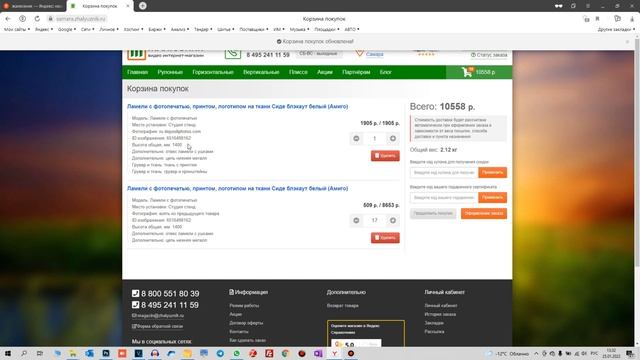This screenshot has height=360, width=640.
Task: Open Акции menu item
Action: [x=325, y=72]
